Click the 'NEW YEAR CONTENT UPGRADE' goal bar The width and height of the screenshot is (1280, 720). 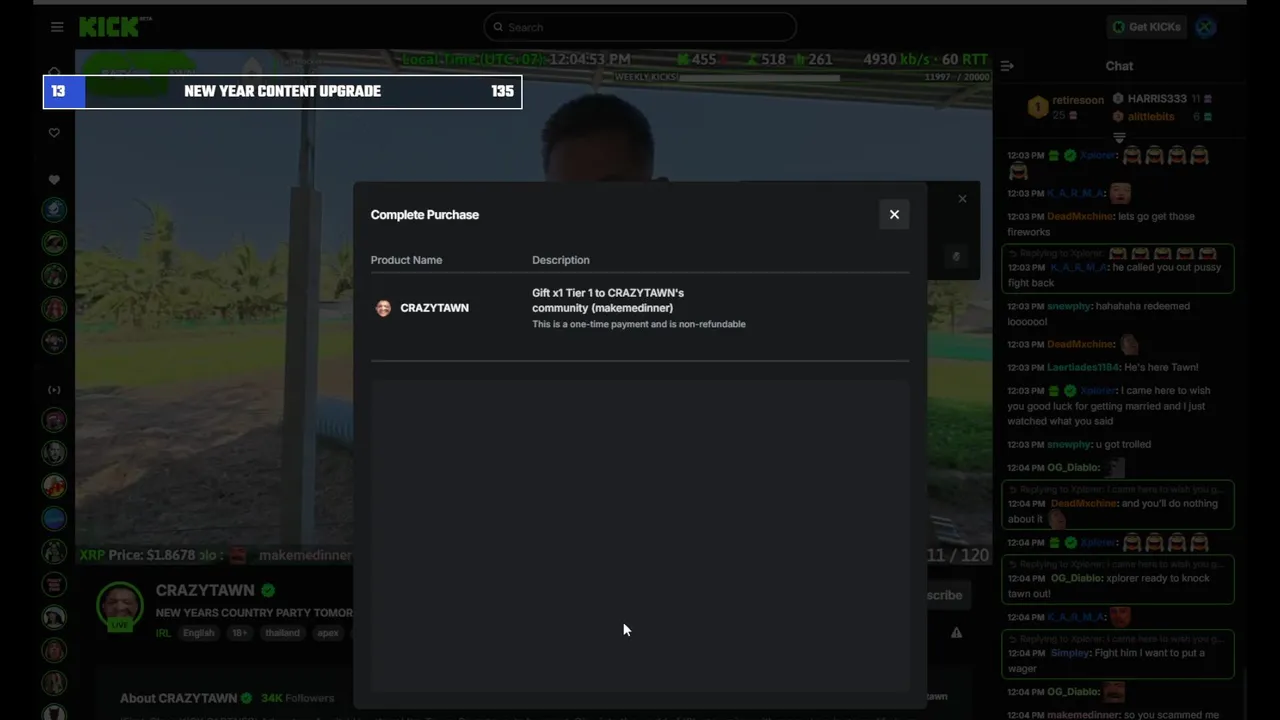[282, 91]
